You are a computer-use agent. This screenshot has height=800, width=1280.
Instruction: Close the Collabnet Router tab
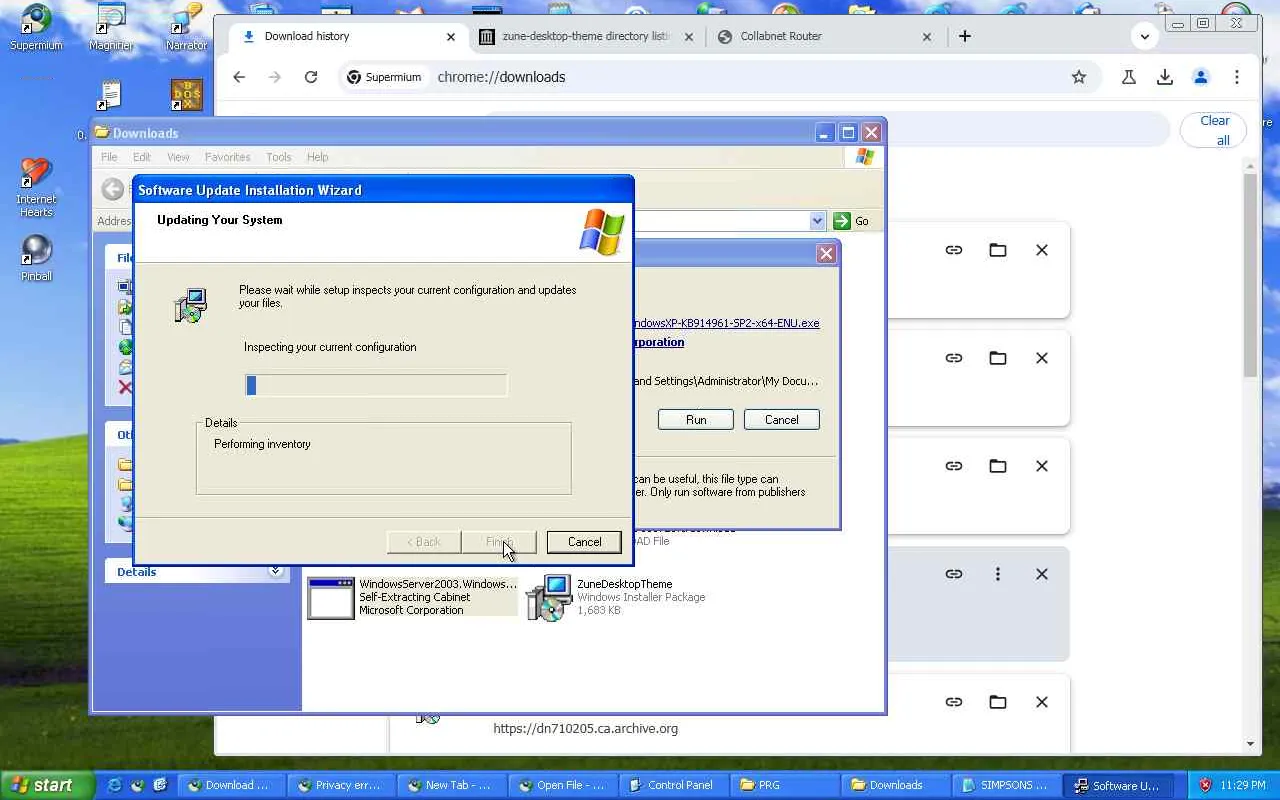pyautogui.click(x=926, y=37)
